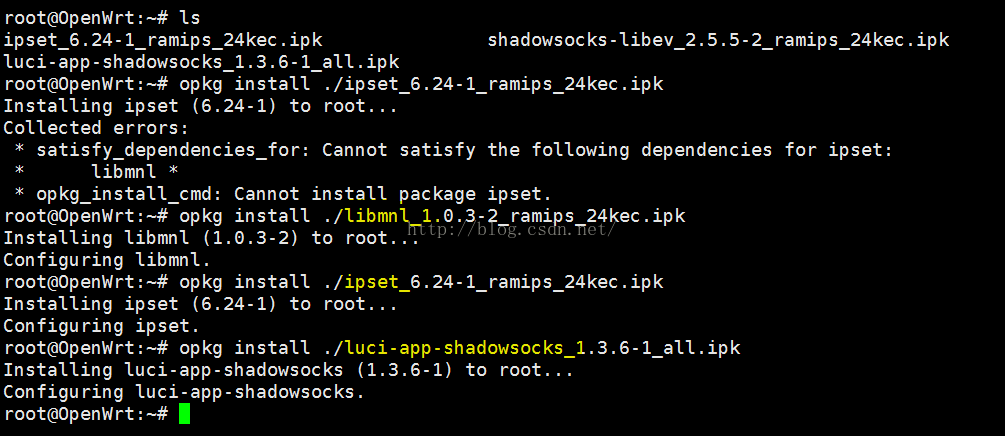Select luci-app-shadowsocks_1.3.6-1_all.ipk in the ls output
This screenshot has height=436, width=1005.
pyautogui.click(x=202, y=62)
